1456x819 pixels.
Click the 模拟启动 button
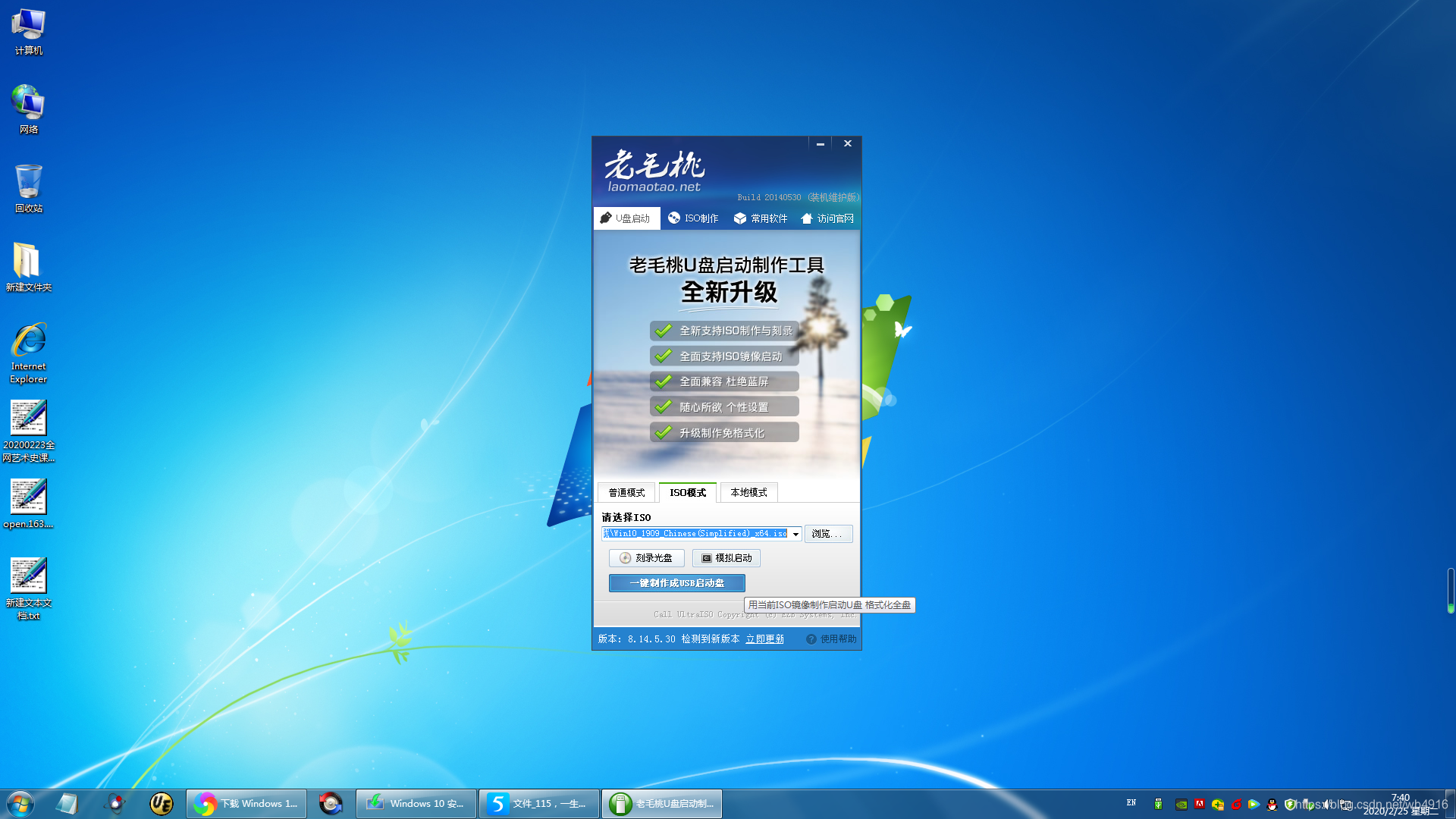click(726, 558)
